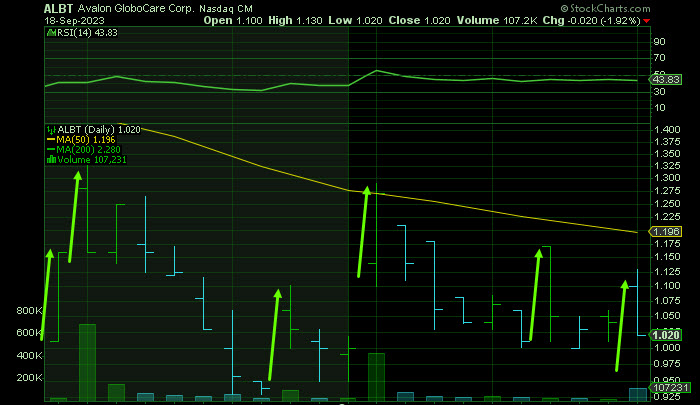The image size is (700, 405).
Task: Click the 0.975 price axis label
Action: pyautogui.click(x=667, y=363)
